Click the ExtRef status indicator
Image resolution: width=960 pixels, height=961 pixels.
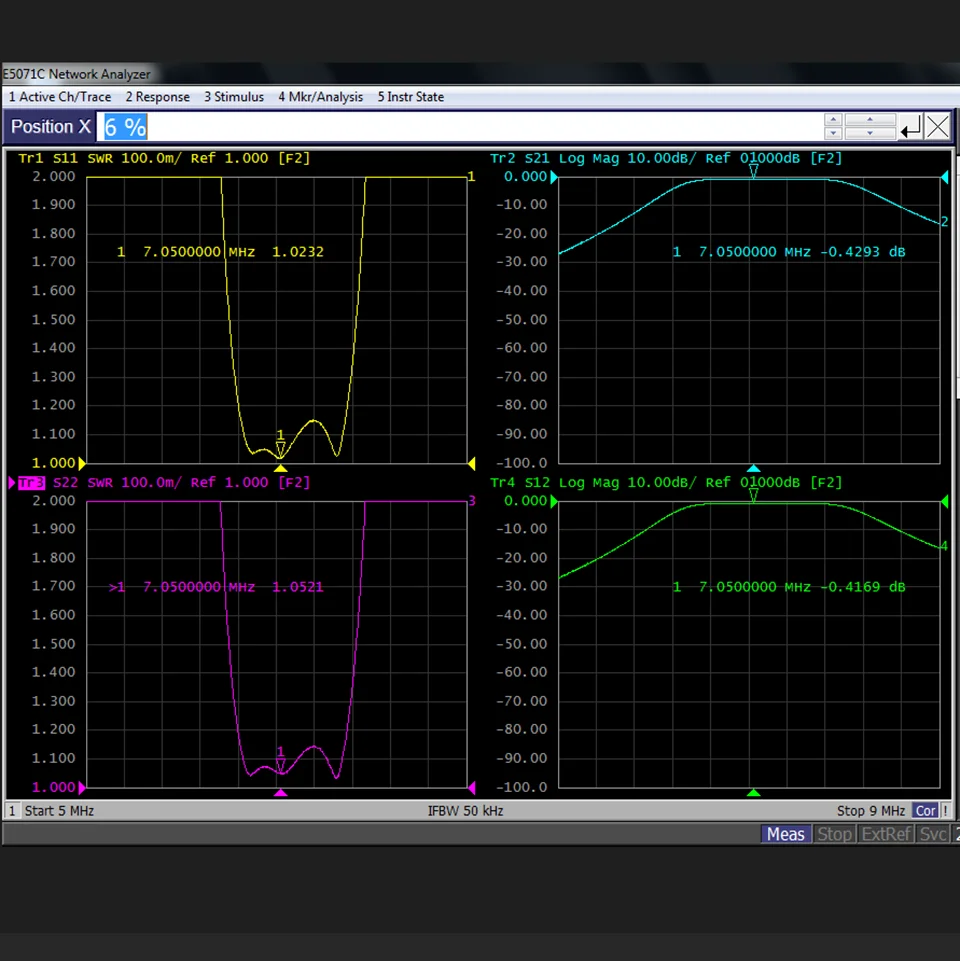[x=886, y=834]
